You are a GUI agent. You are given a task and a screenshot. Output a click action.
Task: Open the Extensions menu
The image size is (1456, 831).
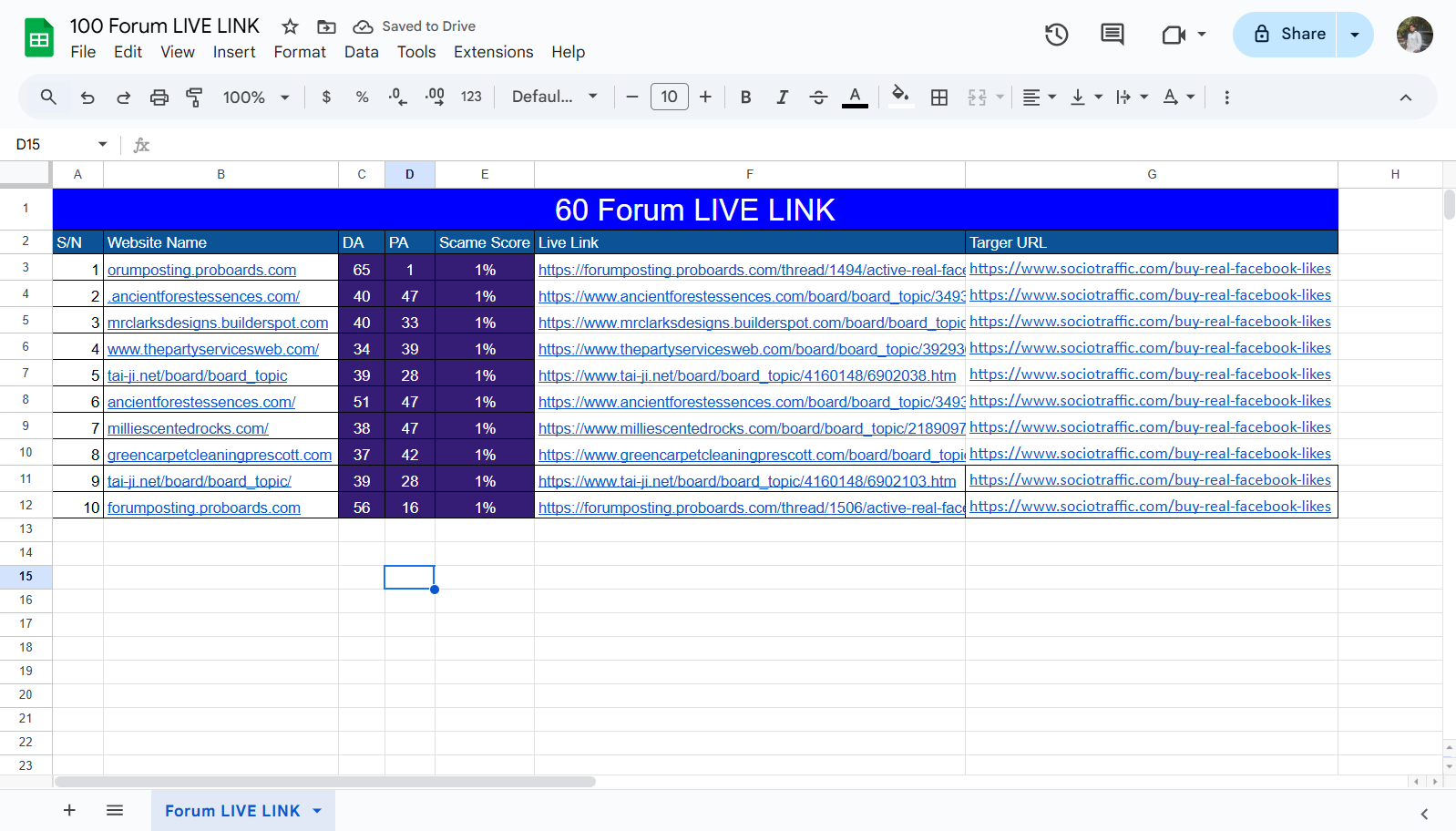[493, 52]
